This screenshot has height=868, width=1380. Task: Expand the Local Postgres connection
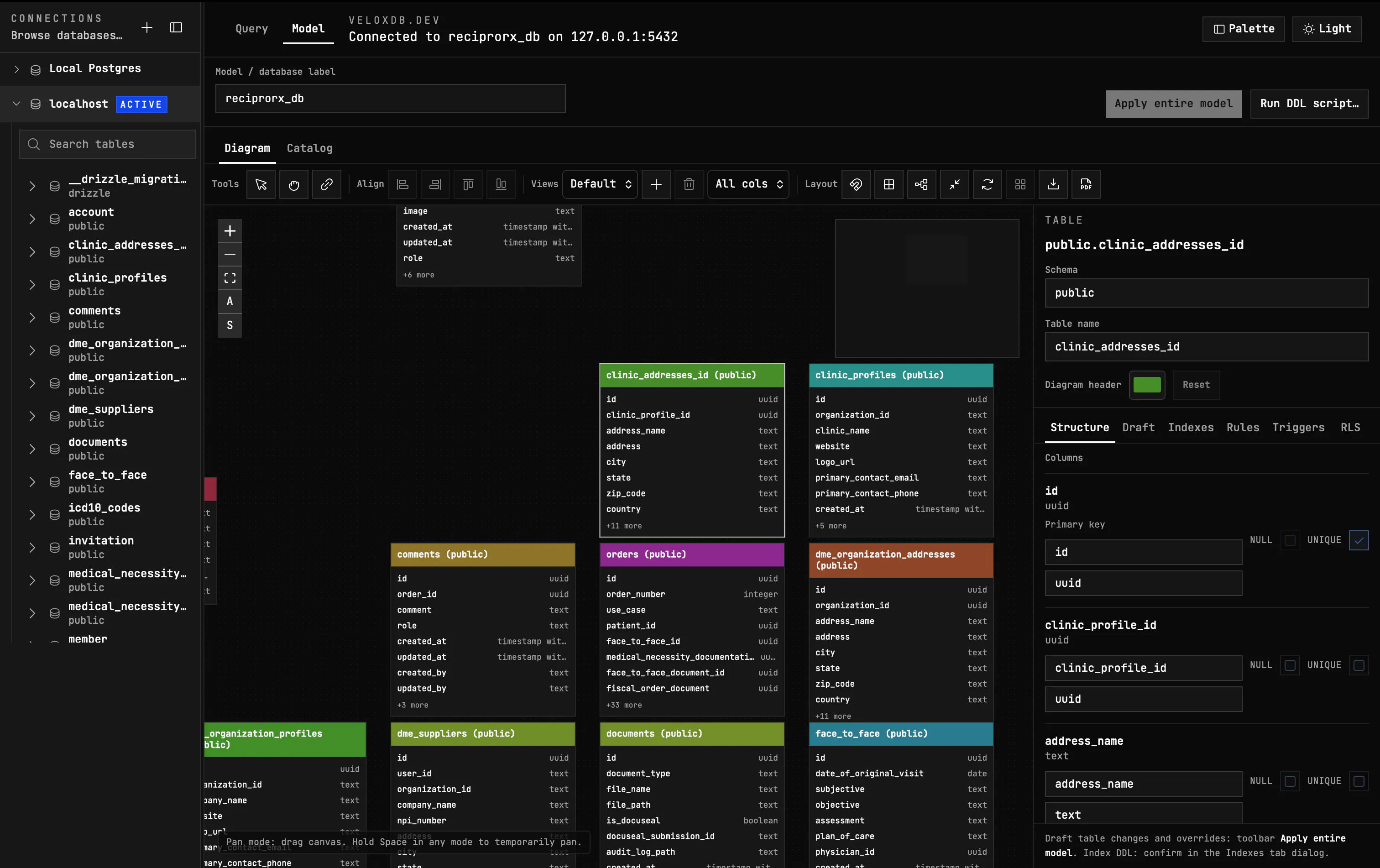tap(16, 69)
